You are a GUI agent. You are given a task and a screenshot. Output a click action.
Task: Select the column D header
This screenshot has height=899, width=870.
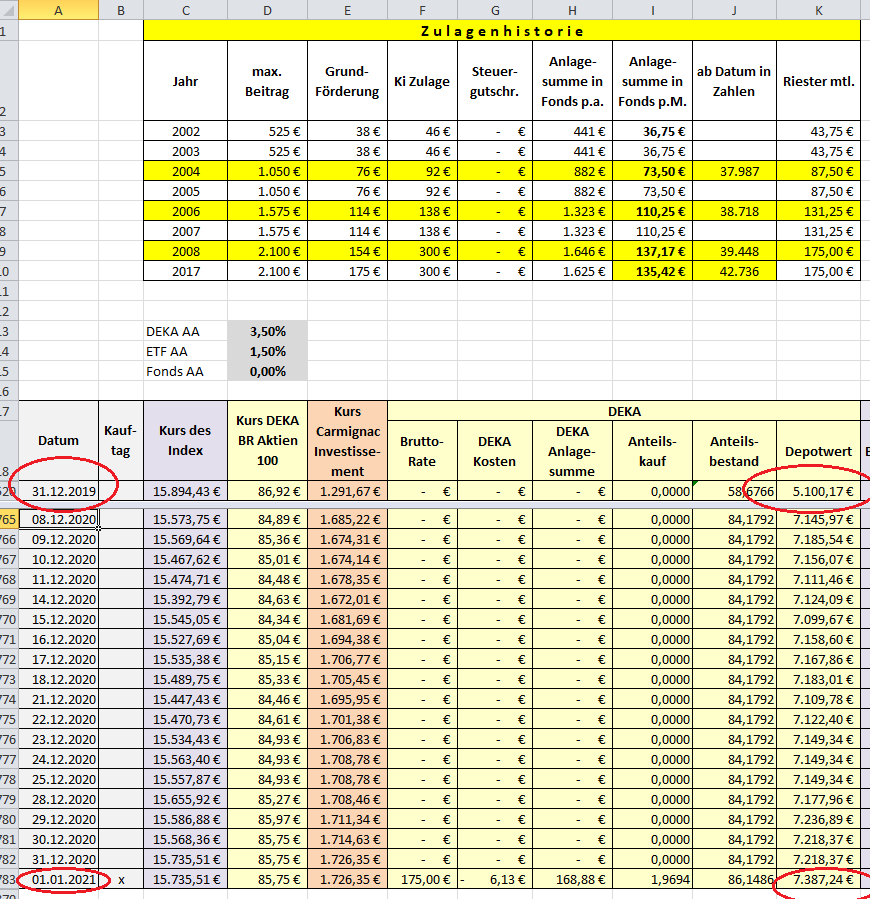[267, 10]
